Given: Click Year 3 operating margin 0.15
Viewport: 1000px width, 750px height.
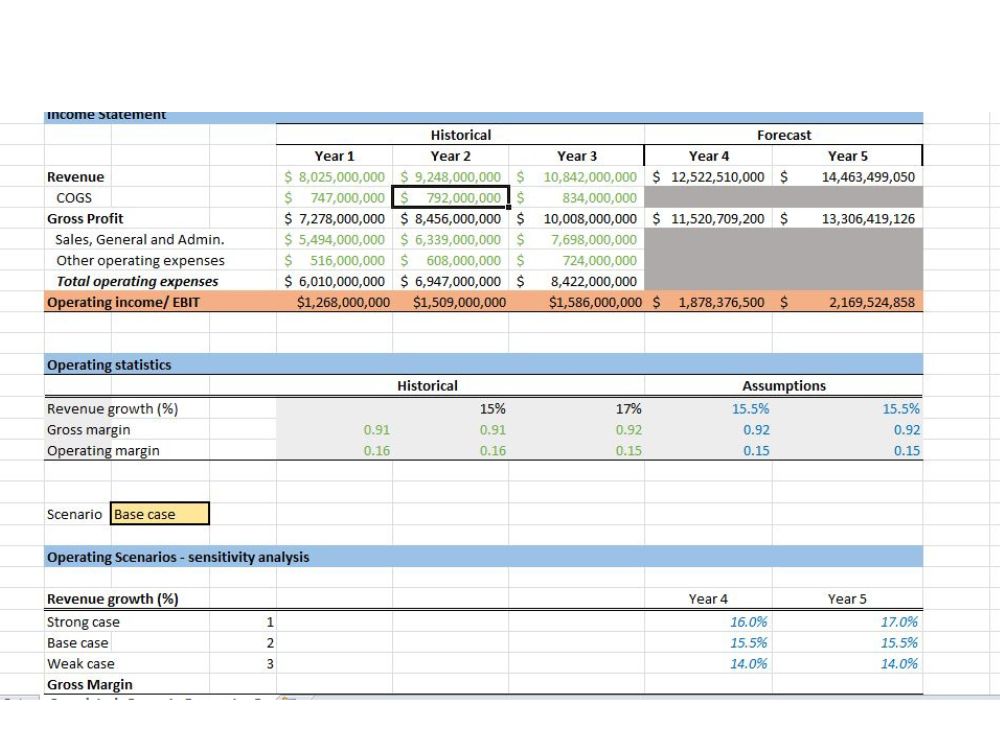Looking at the screenshot, I should click(577, 450).
